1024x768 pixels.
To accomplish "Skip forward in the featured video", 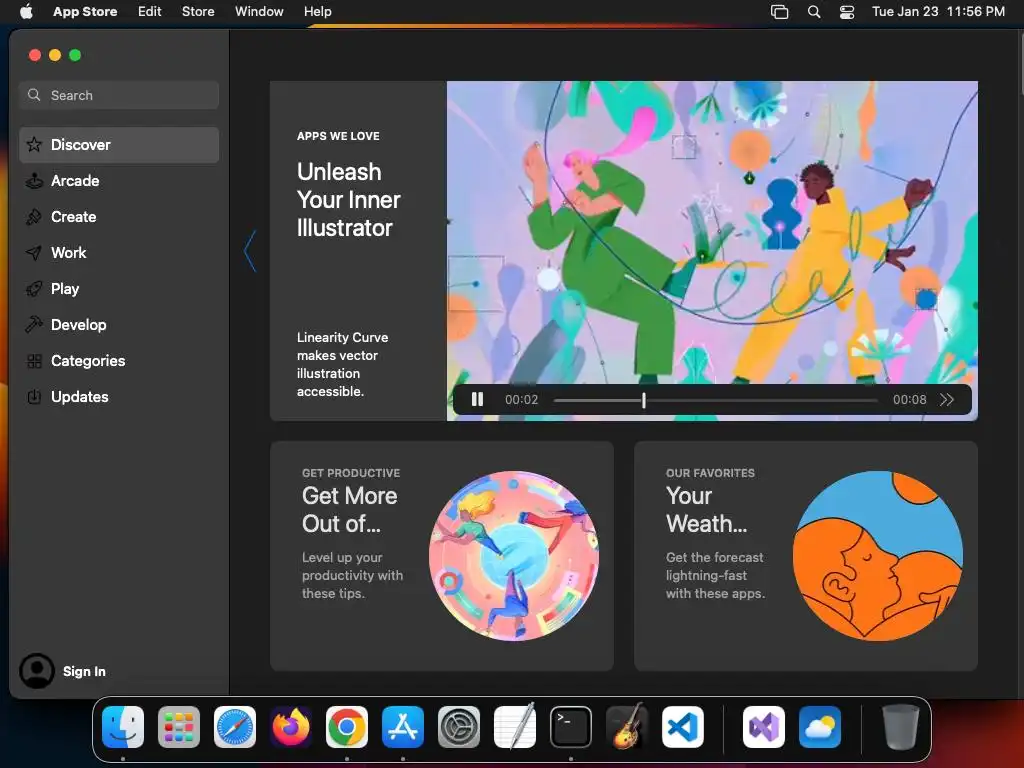I will pos(947,400).
